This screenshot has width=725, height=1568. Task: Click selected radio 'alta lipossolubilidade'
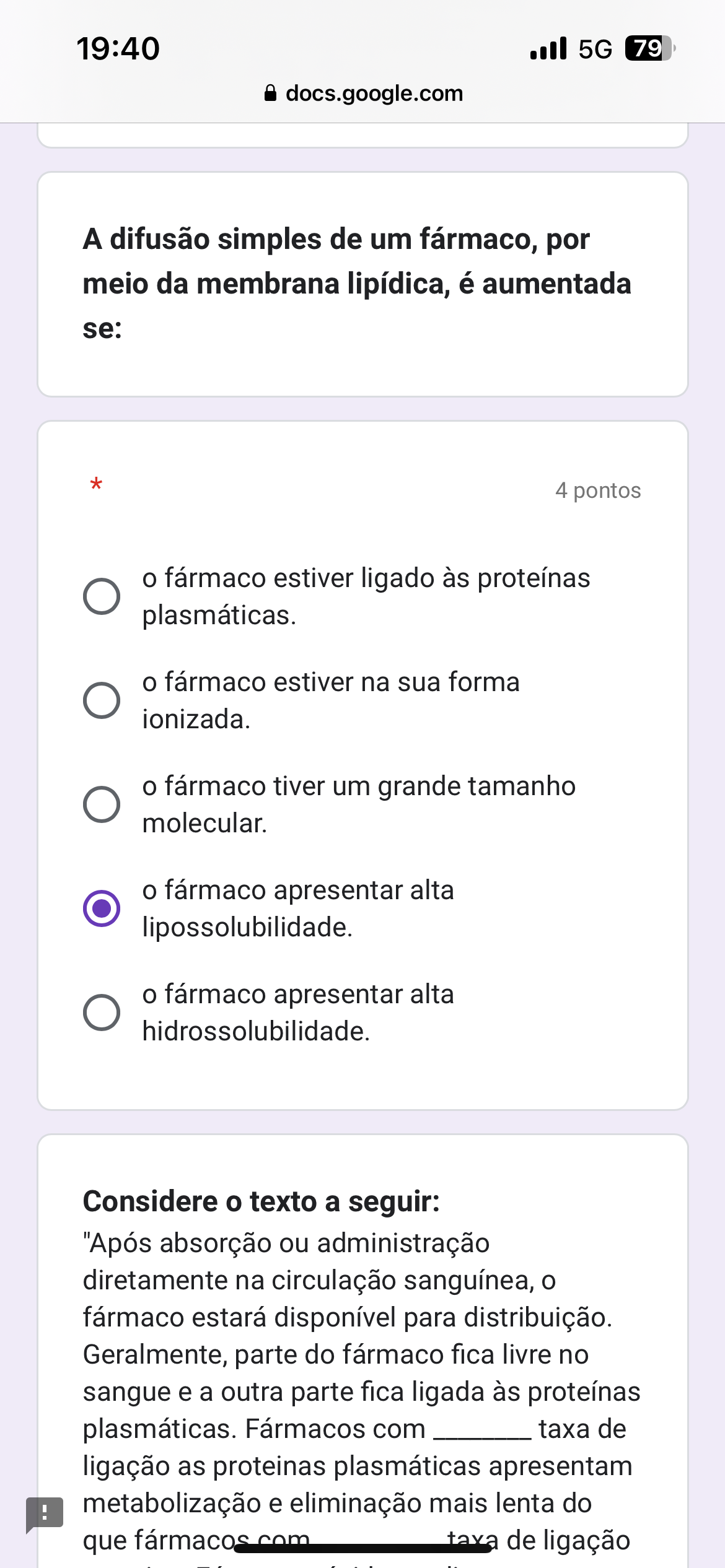(x=102, y=908)
